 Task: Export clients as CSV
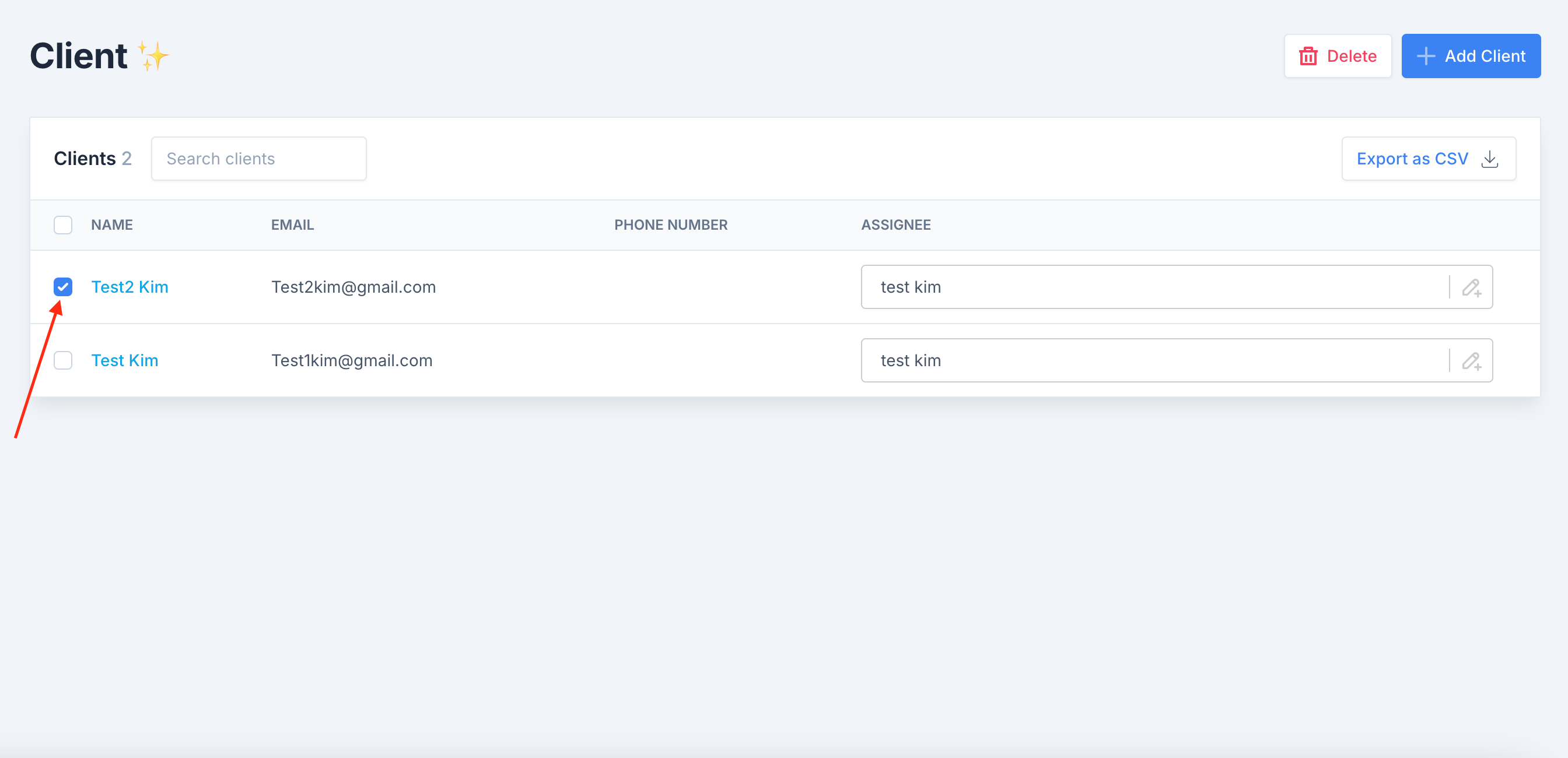coord(1428,159)
